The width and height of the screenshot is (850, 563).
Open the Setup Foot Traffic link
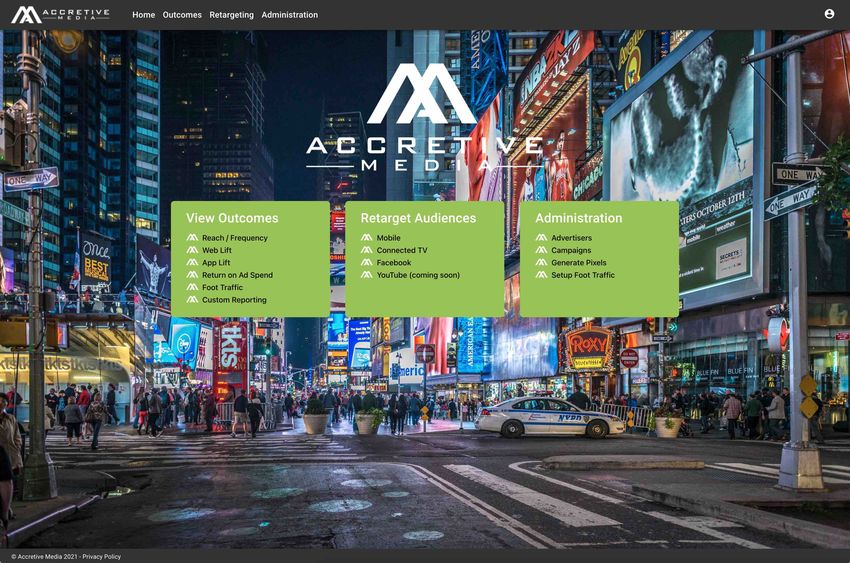(583, 275)
